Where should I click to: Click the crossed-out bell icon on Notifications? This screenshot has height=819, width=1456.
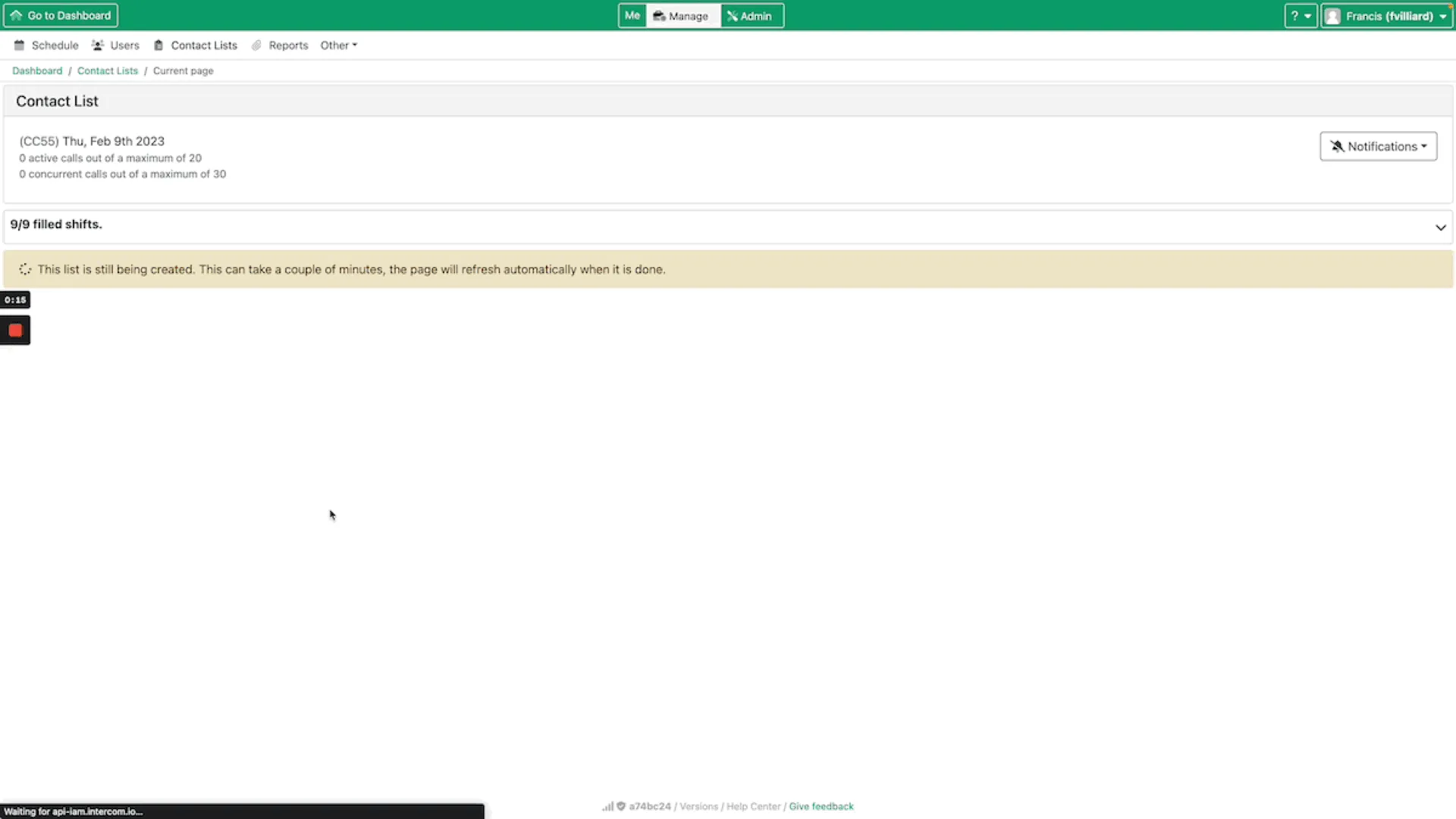(x=1338, y=146)
